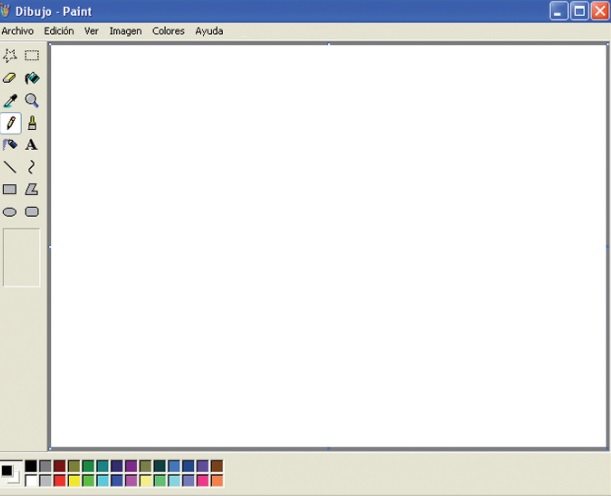
Task: Pick the hot pink palette swatch
Action: coord(203,480)
